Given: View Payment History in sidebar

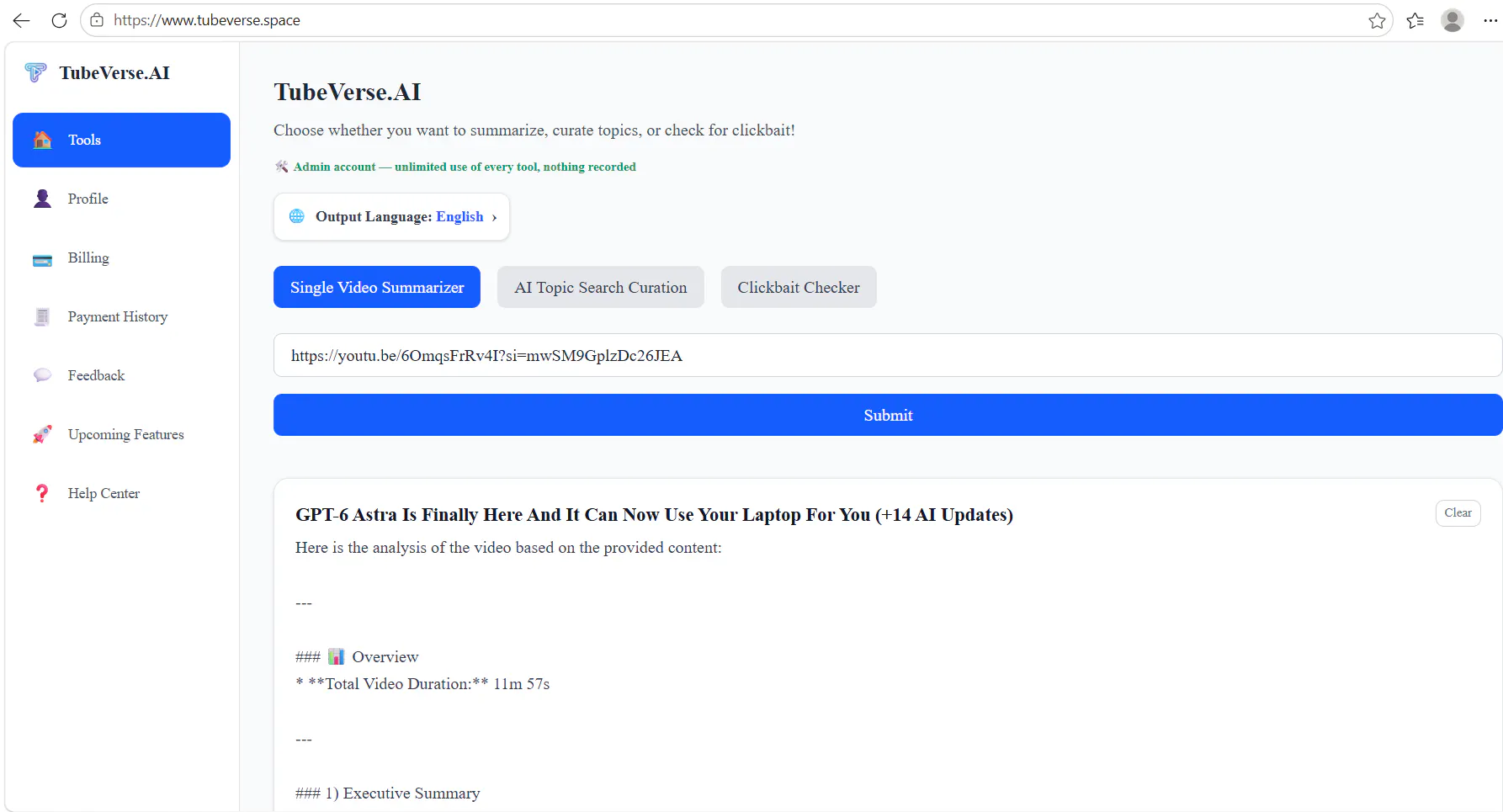Looking at the screenshot, I should [x=121, y=316].
